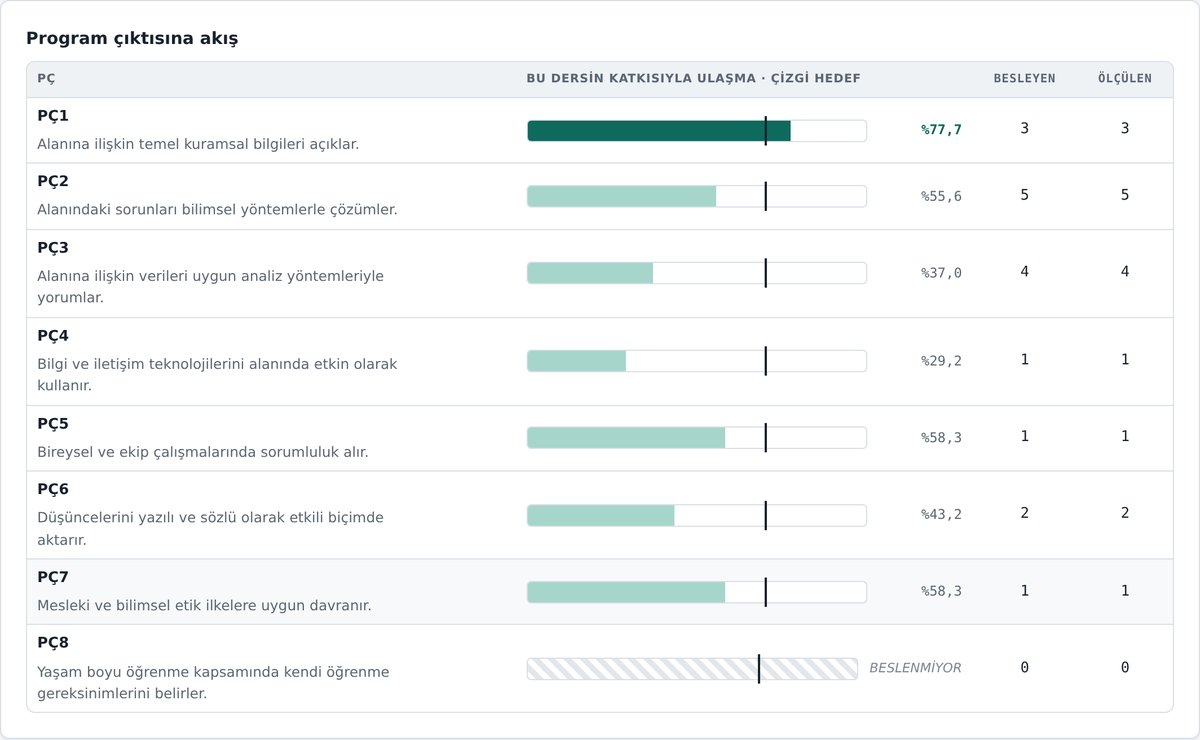Click the "BU DERSİN KATKISIYLA ULAŞMA · ÇİZGİ HEDEF" header

(x=694, y=79)
